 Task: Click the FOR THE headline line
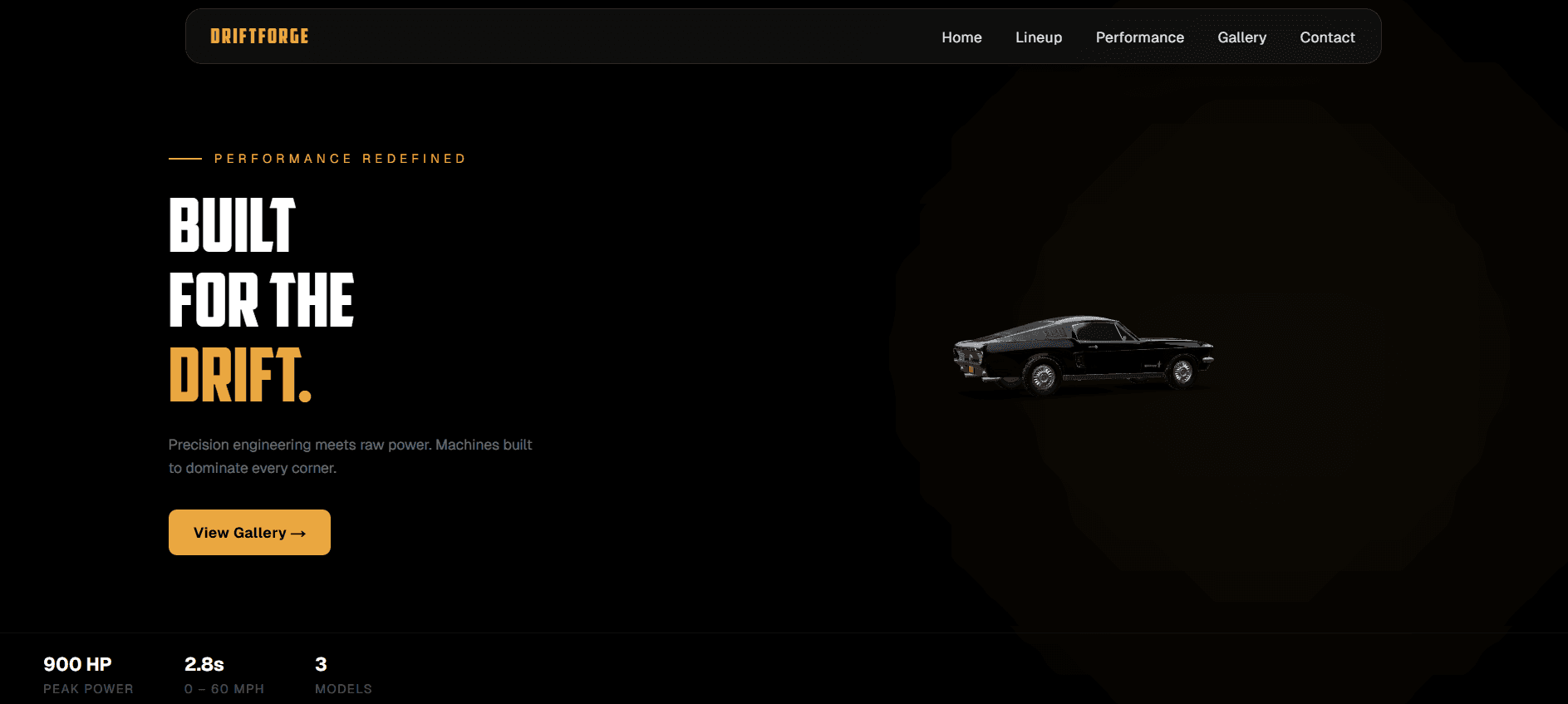(x=261, y=299)
